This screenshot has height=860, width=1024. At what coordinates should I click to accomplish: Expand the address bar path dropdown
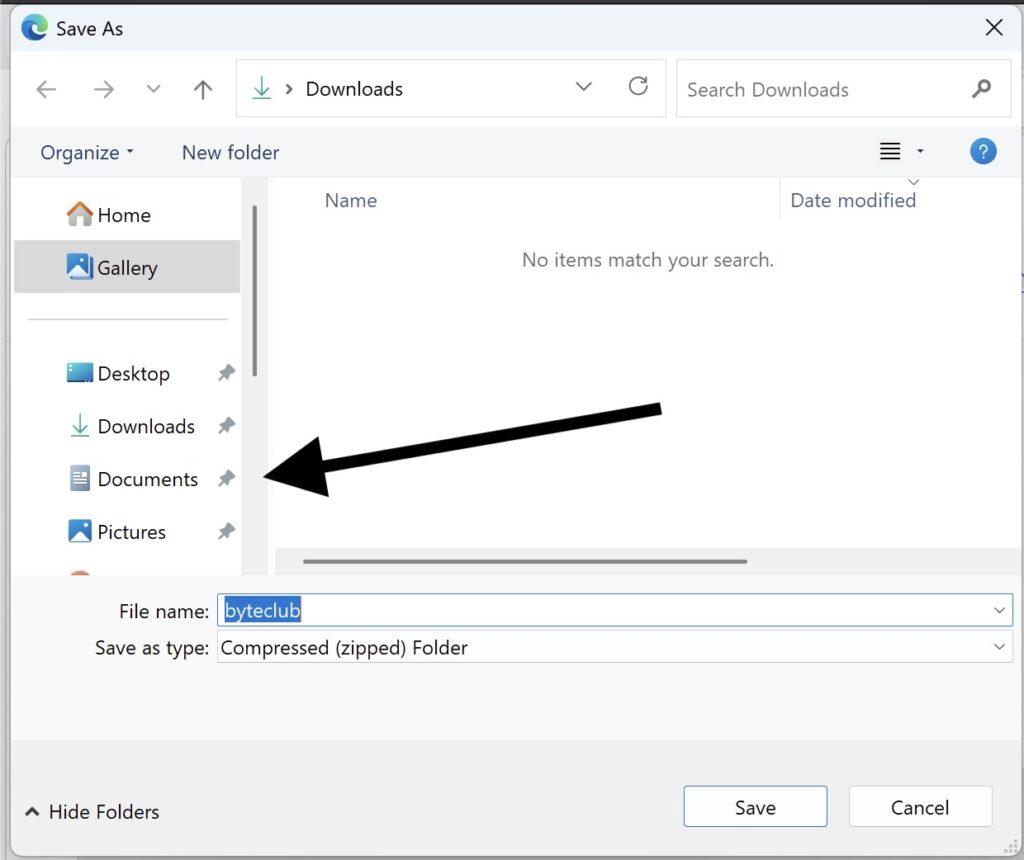coord(584,88)
